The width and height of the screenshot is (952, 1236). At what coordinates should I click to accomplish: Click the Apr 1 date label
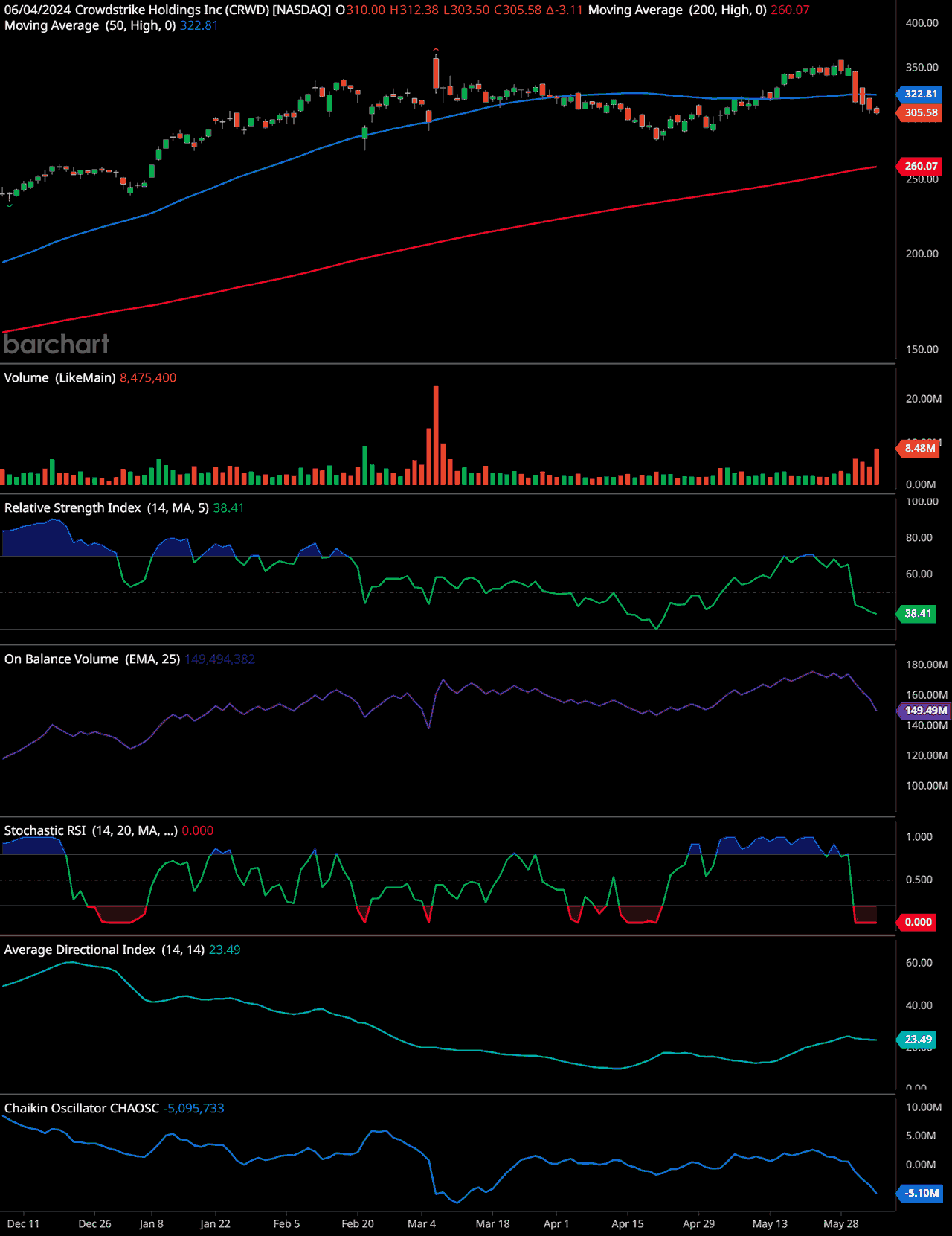click(556, 1223)
